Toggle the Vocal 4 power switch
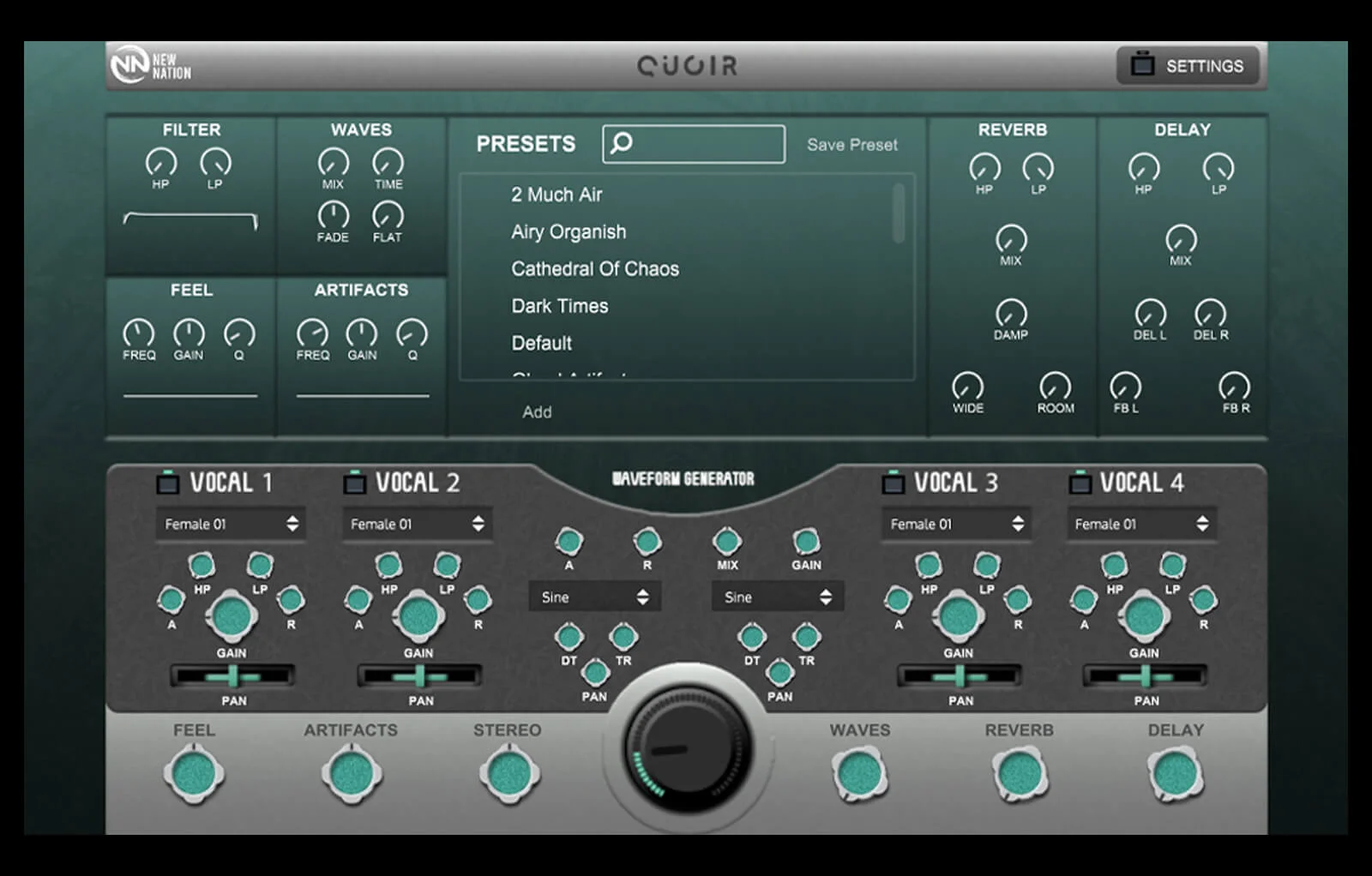 [x=1080, y=483]
